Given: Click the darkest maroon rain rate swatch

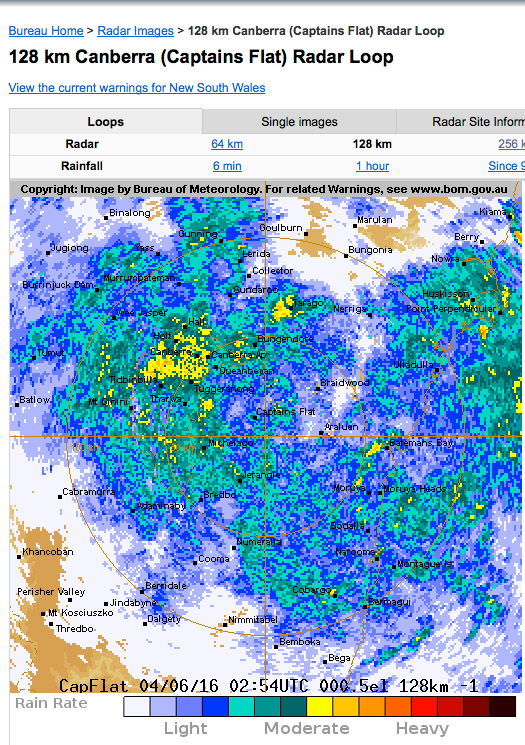Looking at the screenshot, I should coord(503,707).
